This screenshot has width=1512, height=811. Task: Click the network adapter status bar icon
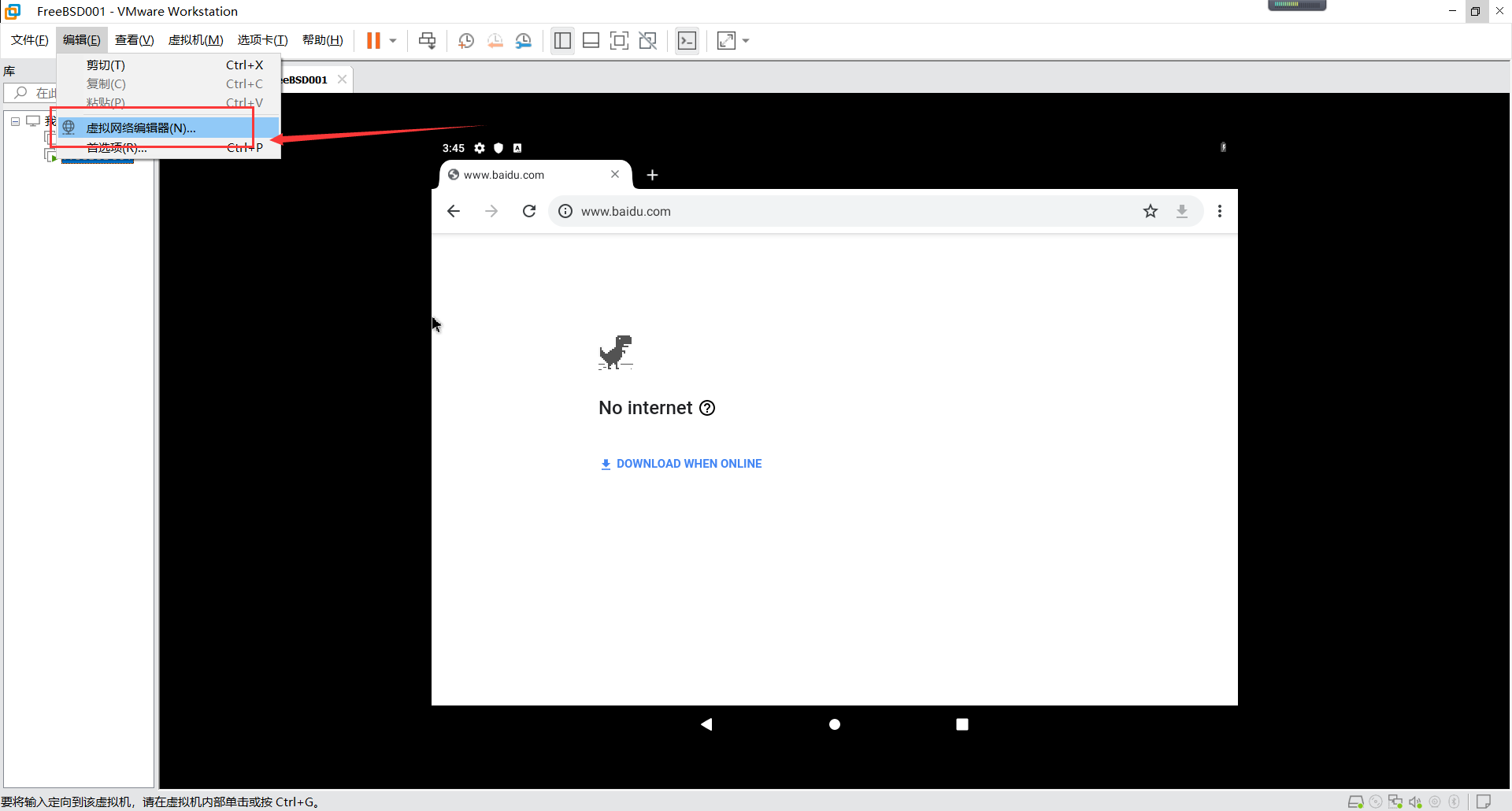tap(1395, 802)
